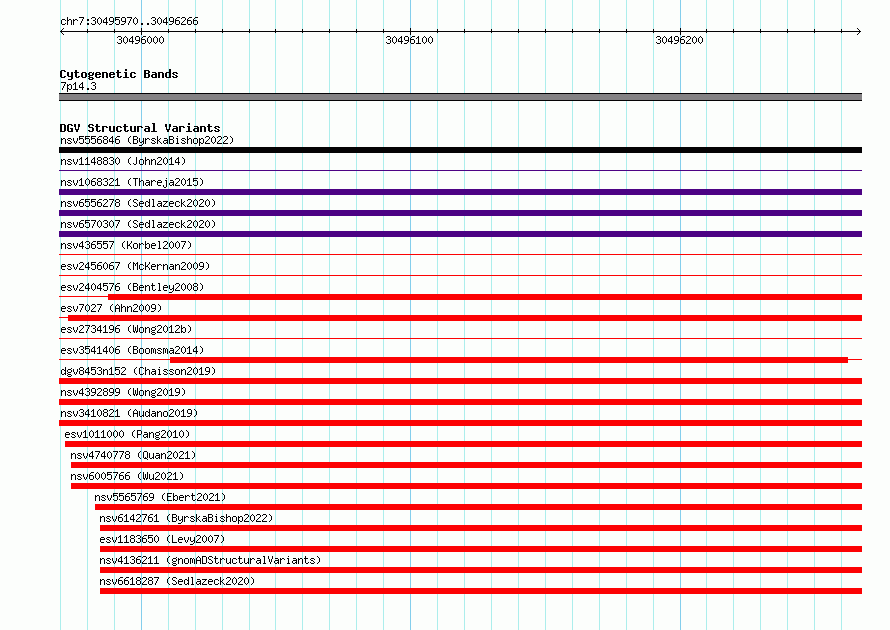
Task: Click the red bar for nsv5565769 (Ebert2021)
Action: [x=478, y=507]
